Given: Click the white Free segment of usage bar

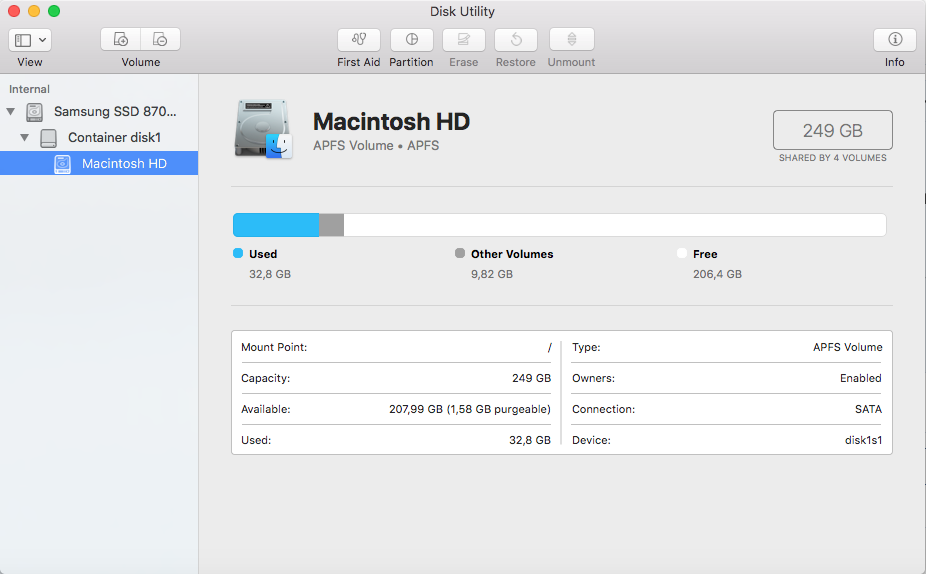Looking at the screenshot, I should coord(615,225).
